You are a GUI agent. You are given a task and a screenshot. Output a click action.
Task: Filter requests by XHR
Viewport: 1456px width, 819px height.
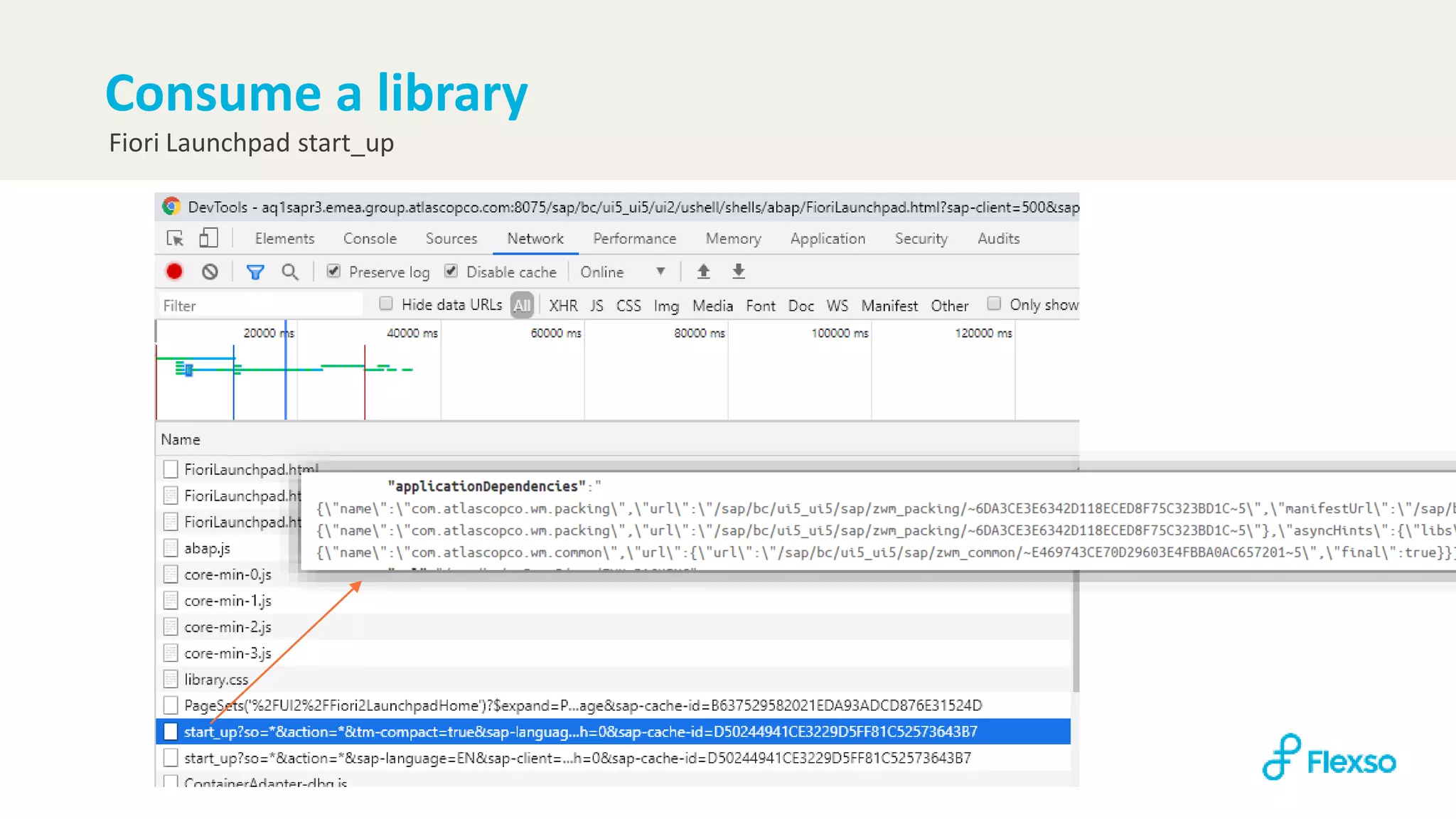click(x=563, y=305)
